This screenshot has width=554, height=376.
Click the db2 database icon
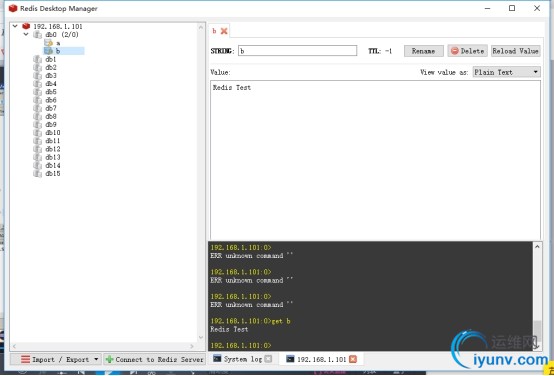point(37,67)
